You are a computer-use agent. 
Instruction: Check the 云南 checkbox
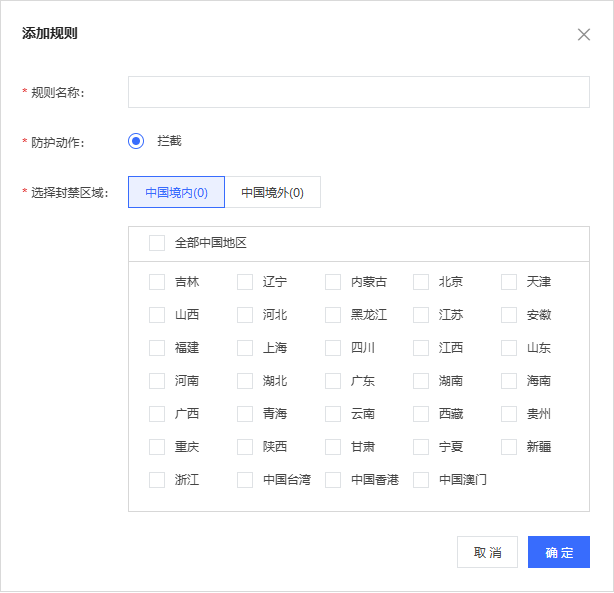(333, 414)
